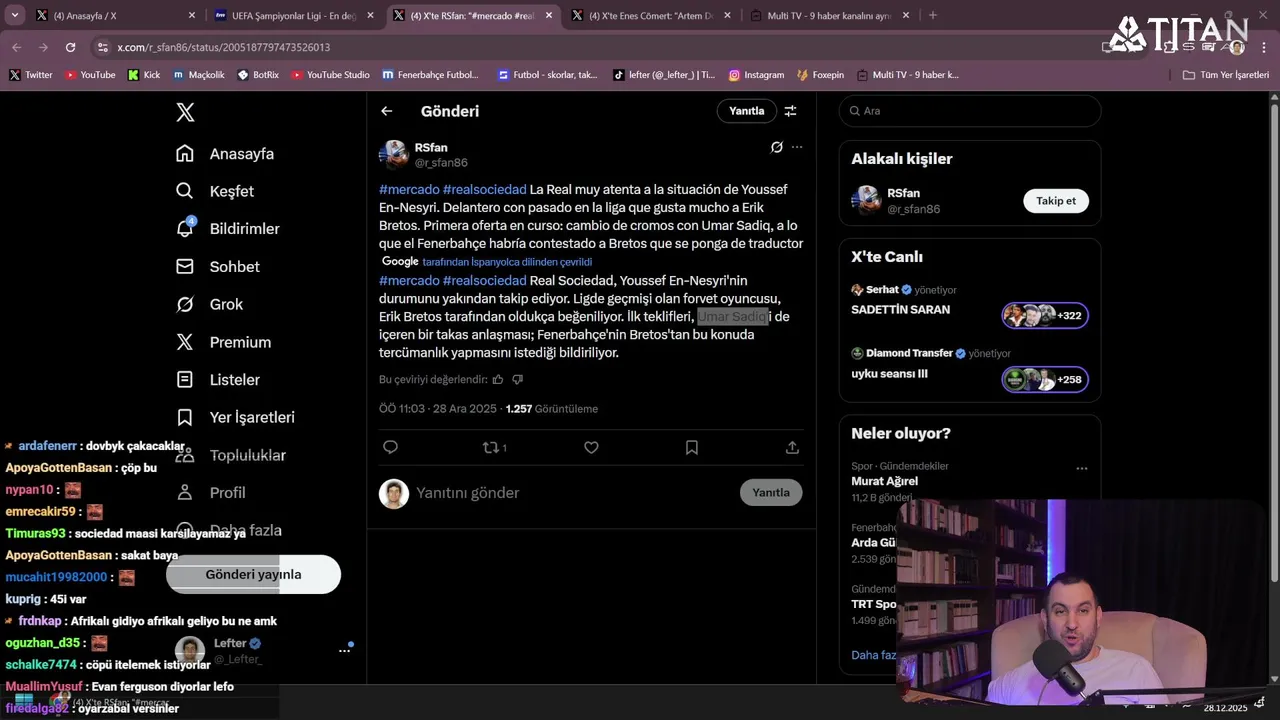Open reply sort settings icon

790,111
